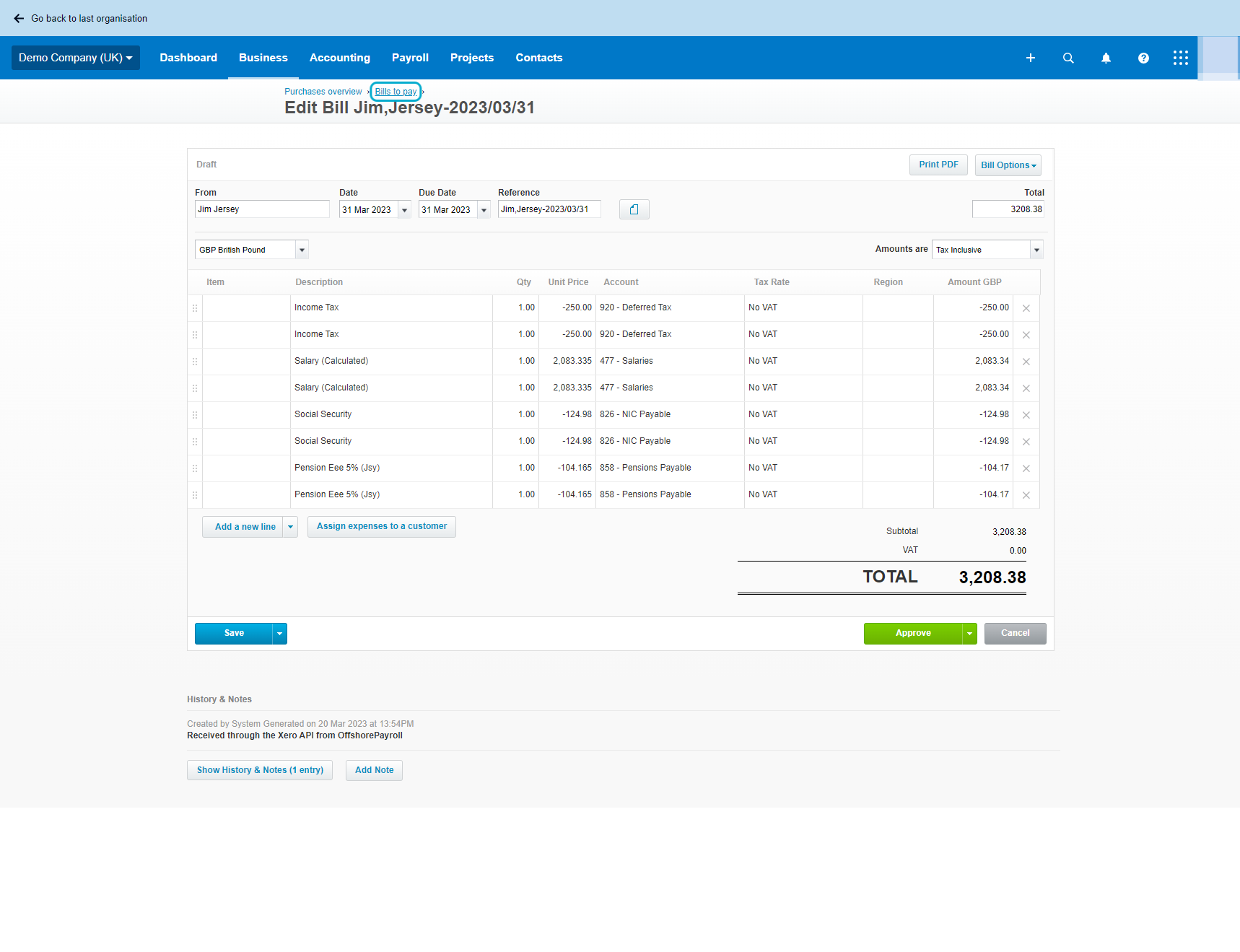Open notifications bell icon
This screenshot has width=1240, height=952.
[x=1106, y=58]
